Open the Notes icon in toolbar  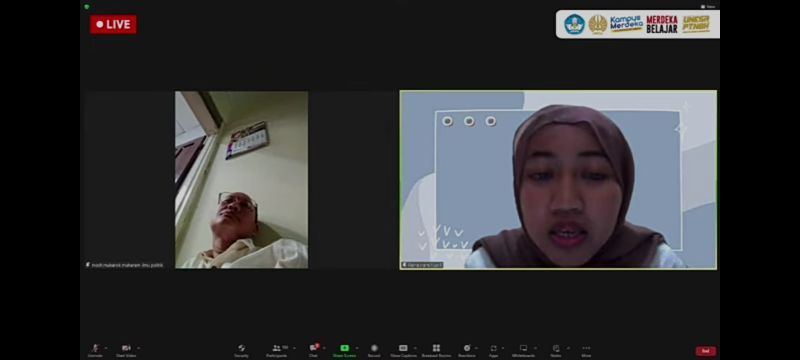tap(556, 350)
